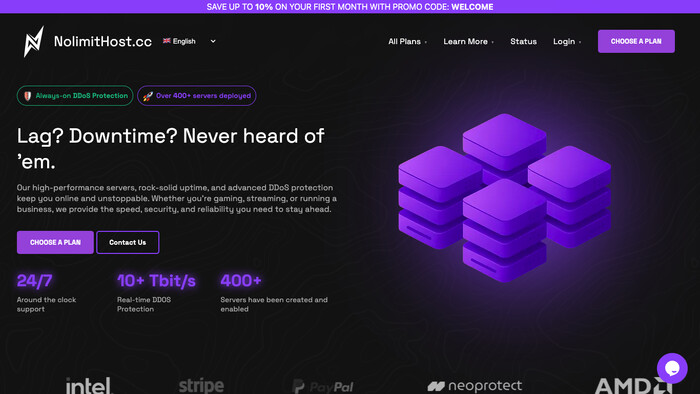Click the neoprotect partner logo
The height and width of the screenshot is (394, 700).
475,386
